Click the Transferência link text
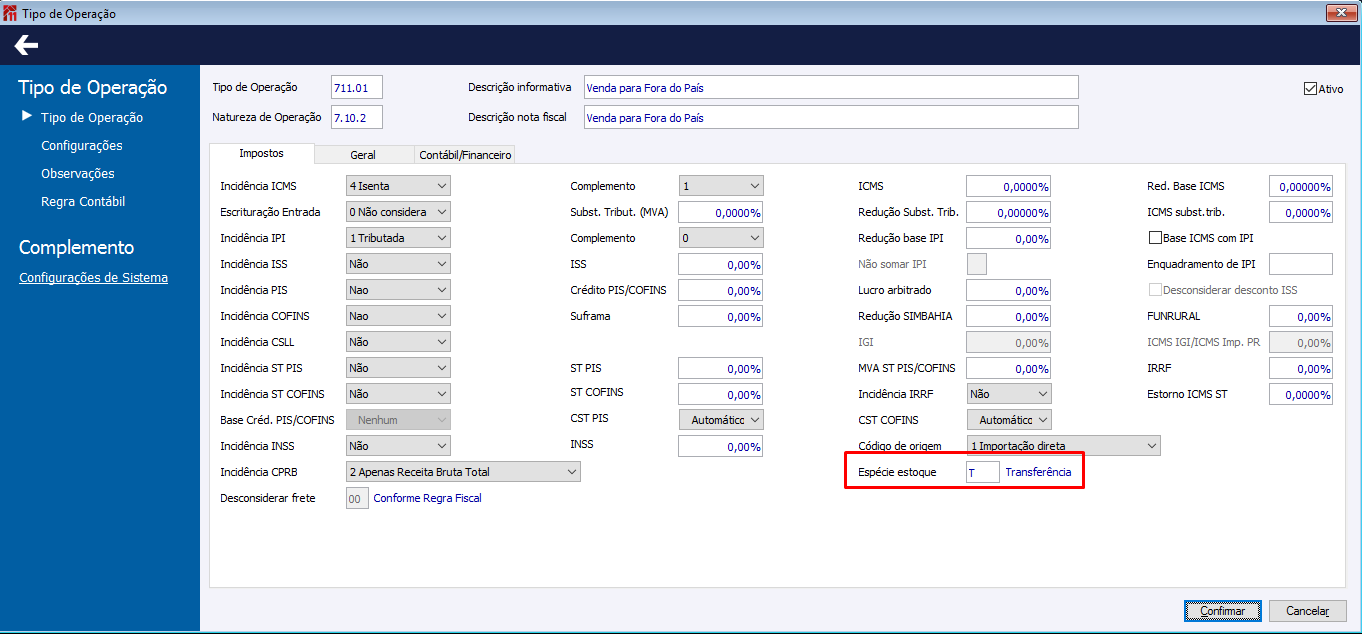 pyautogui.click(x=1038, y=472)
